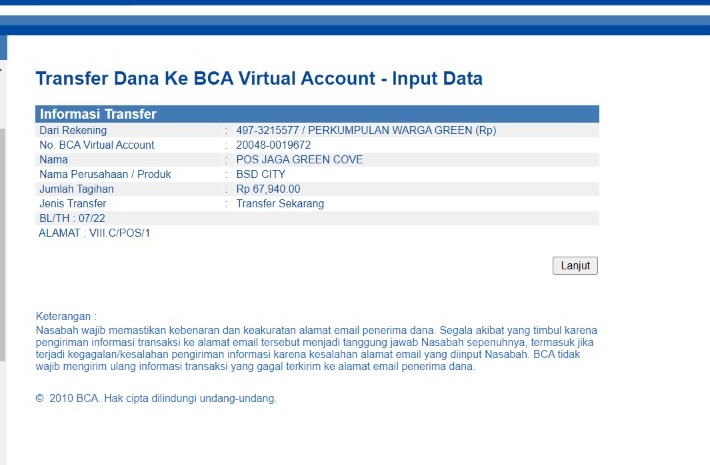Image resolution: width=710 pixels, height=465 pixels.
Task: Click the Jenis Transfer label
Action: point(75,203)
